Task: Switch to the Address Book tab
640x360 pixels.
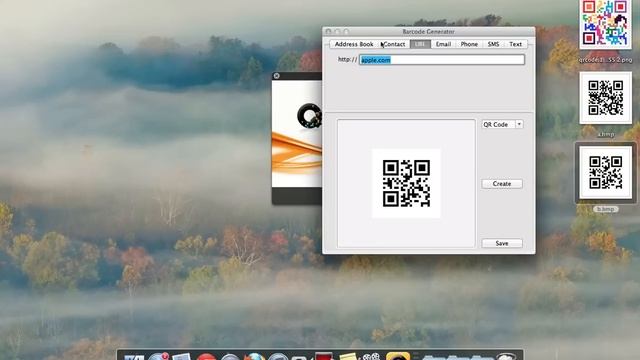Action: (x=354, y=44)
